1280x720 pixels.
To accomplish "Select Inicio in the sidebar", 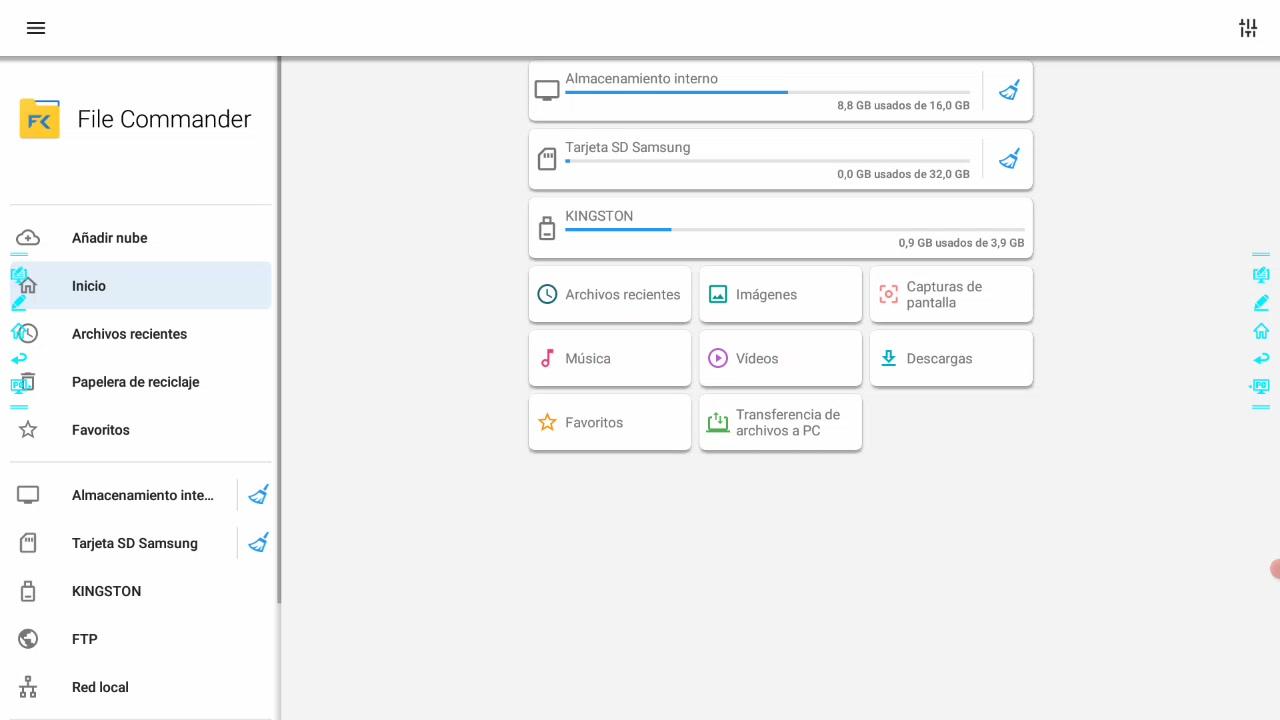I will (140, 286).
